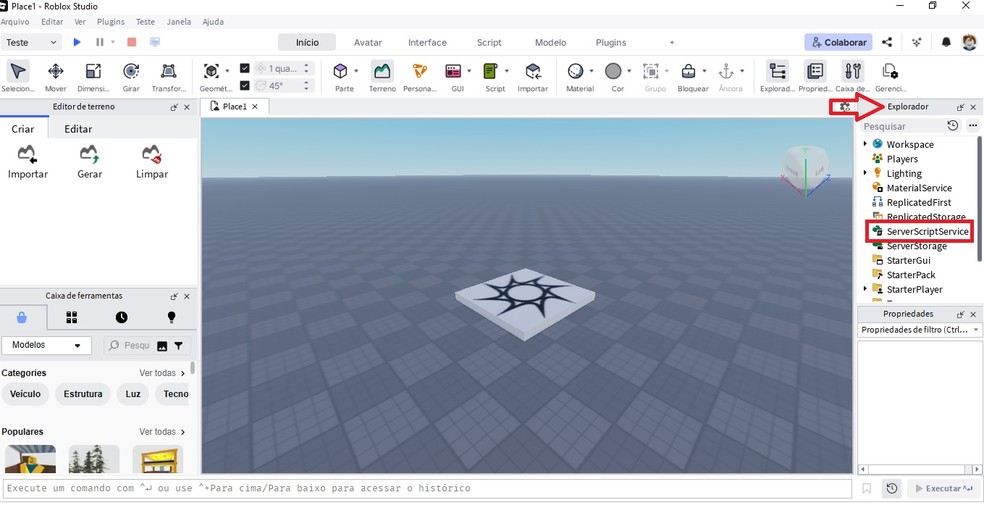This screenshot has height=521, width=984.
Task: Filter by the Estrutura category chip
Action: click(x=83, y=394)
